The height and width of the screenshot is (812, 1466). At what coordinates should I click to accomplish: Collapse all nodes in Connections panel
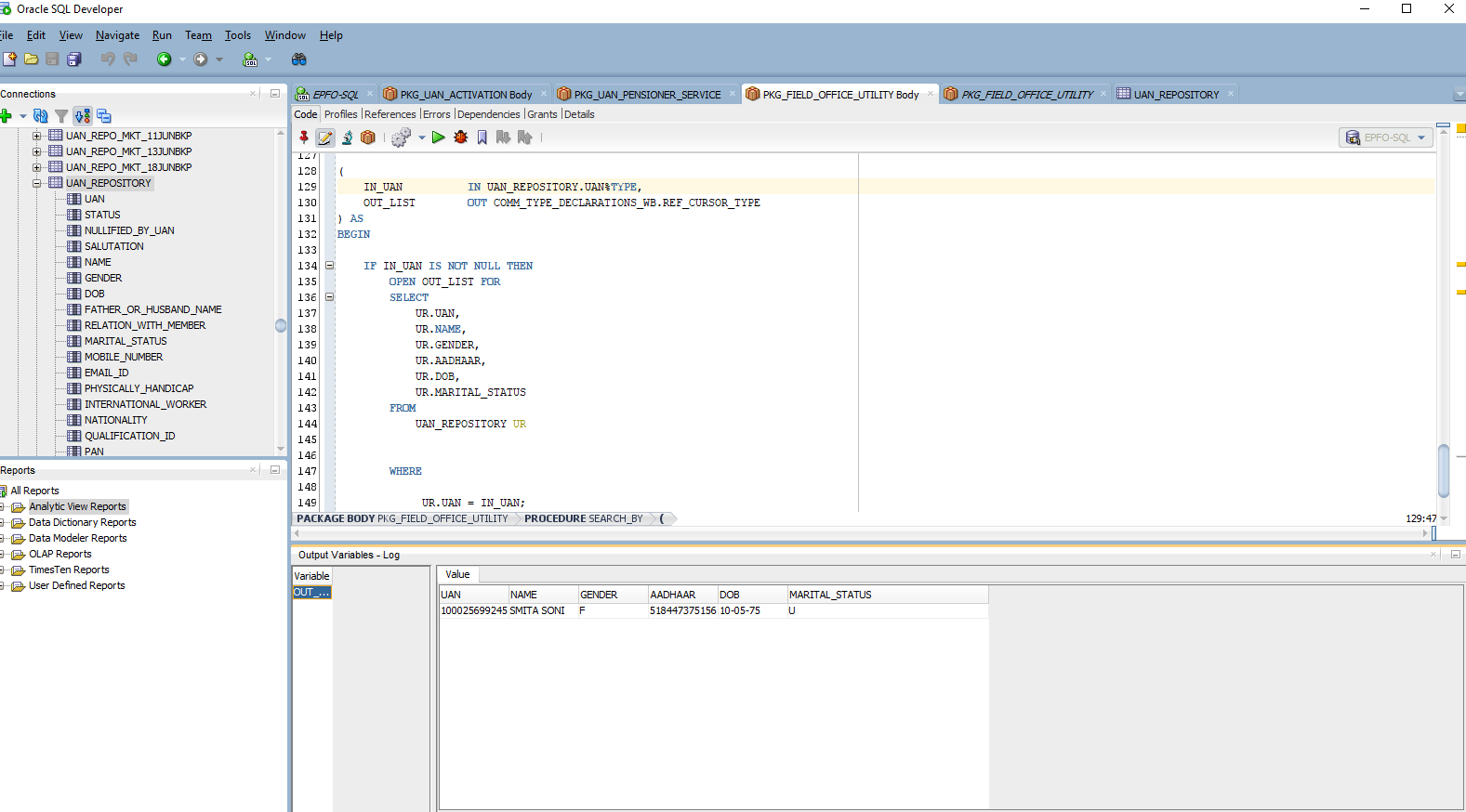[104, 116]
